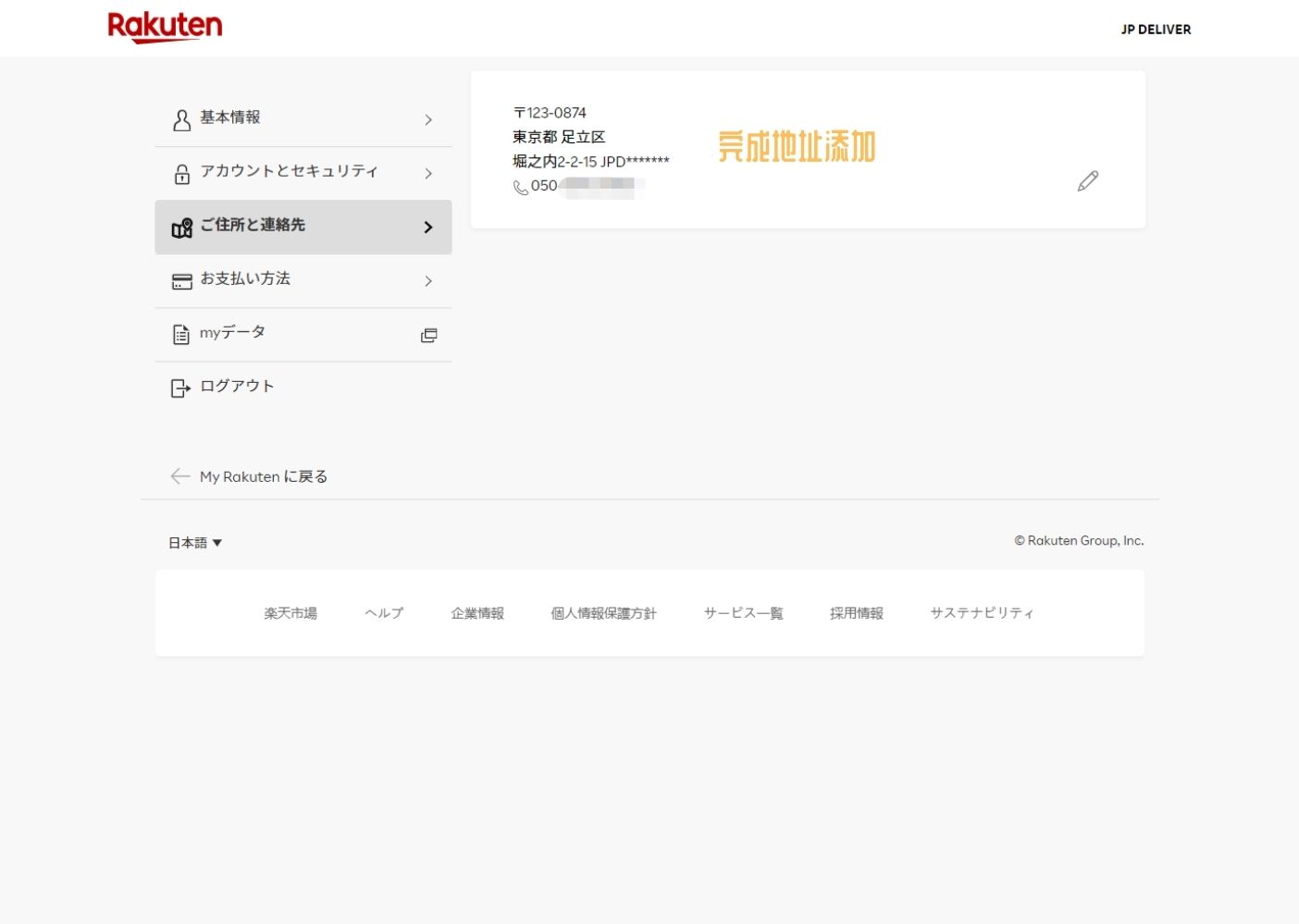
Task: Click the Rakuten logo
Action: coord(165,27)
